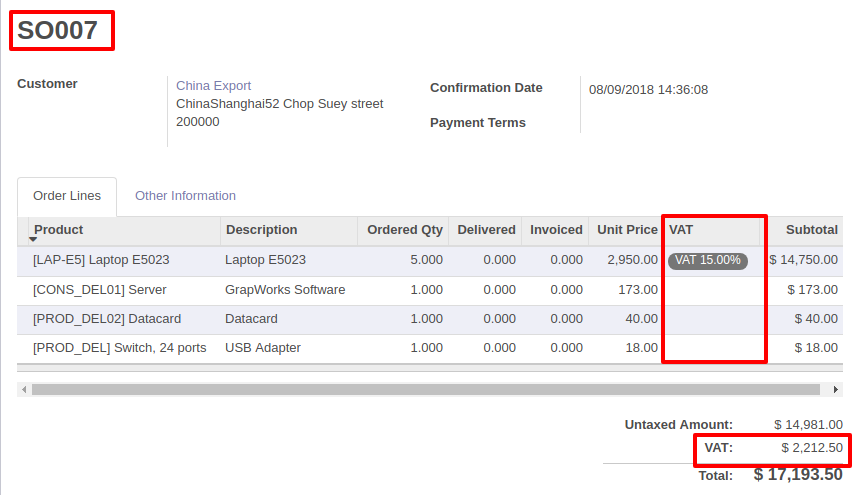
Task: Click the $ 173.00 subtotal cell
Action: [x=812, y=290]
